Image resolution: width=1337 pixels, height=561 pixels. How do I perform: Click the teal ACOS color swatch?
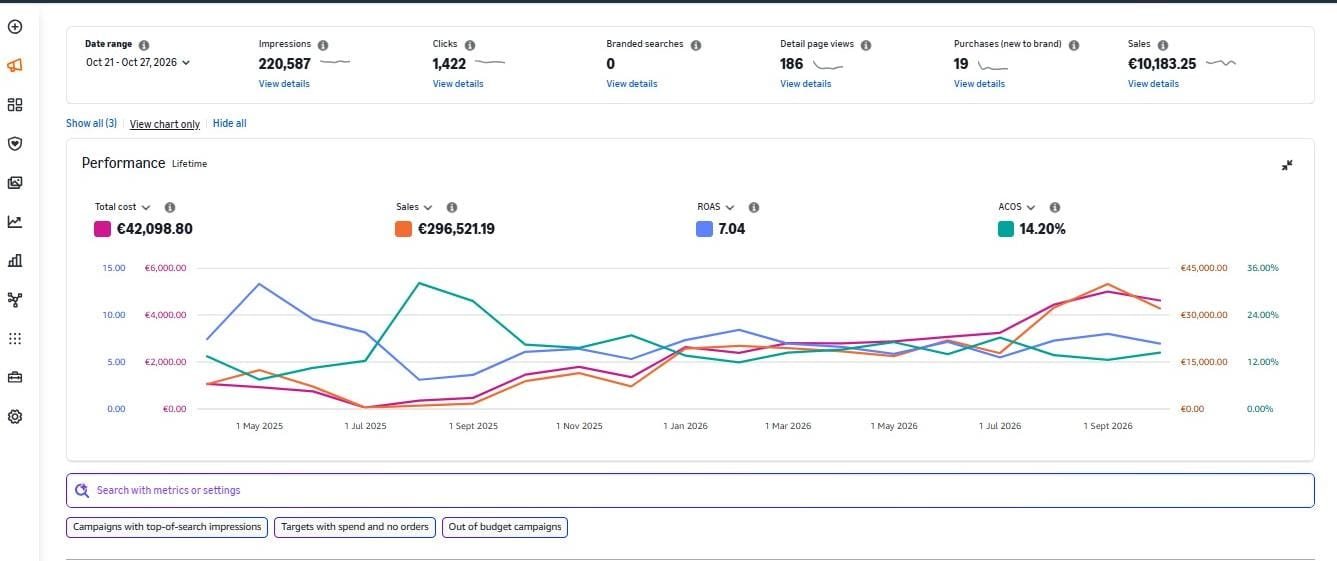pos(1006,229)
